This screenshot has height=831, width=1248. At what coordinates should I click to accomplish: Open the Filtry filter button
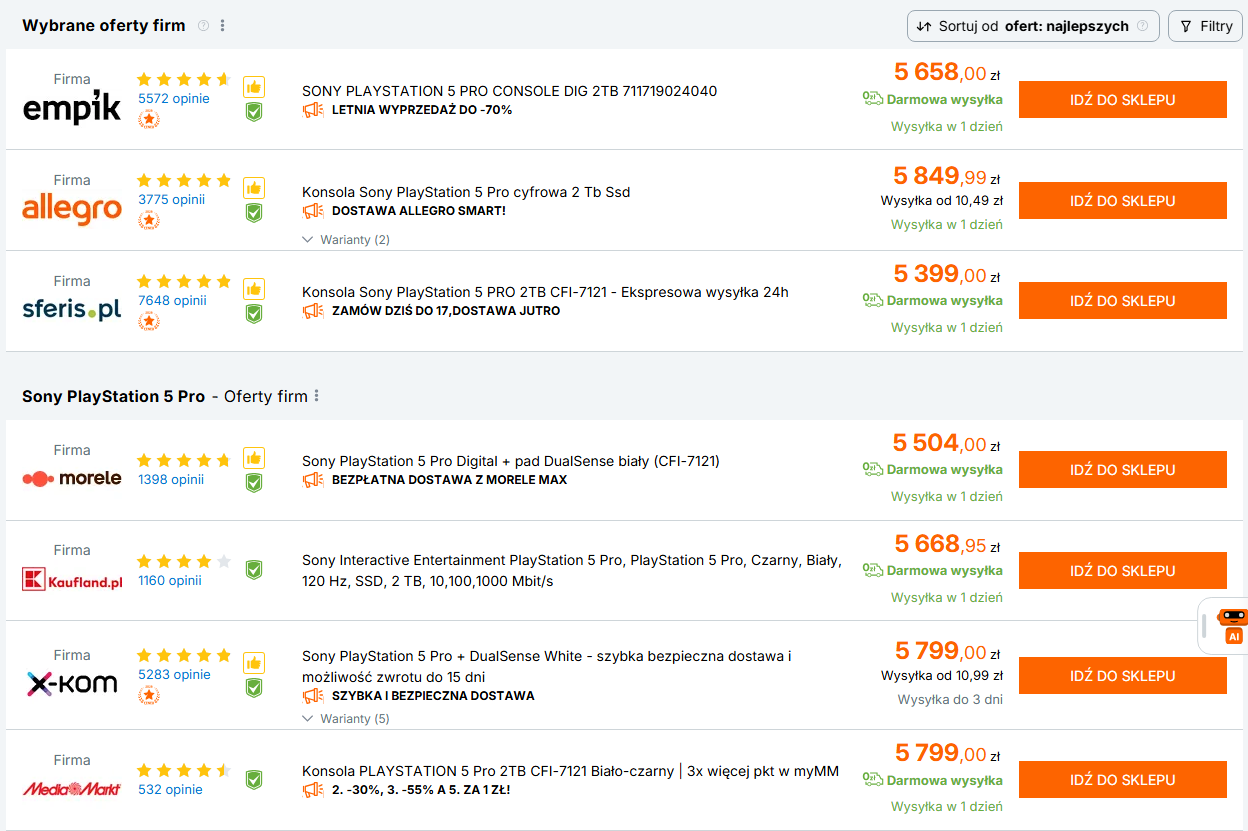click(x=1205, y=26)
